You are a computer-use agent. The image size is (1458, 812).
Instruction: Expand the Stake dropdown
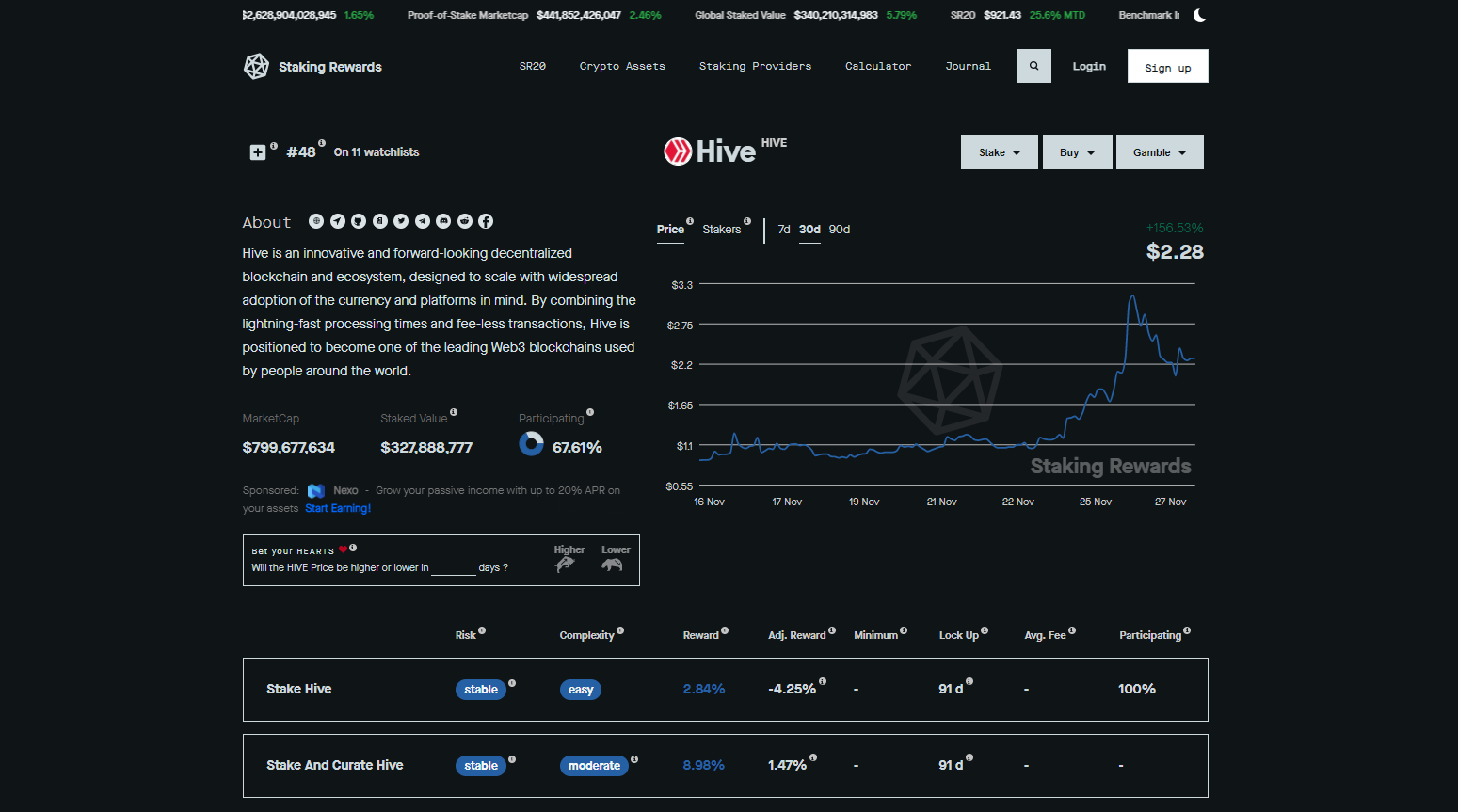point(1000,152)
